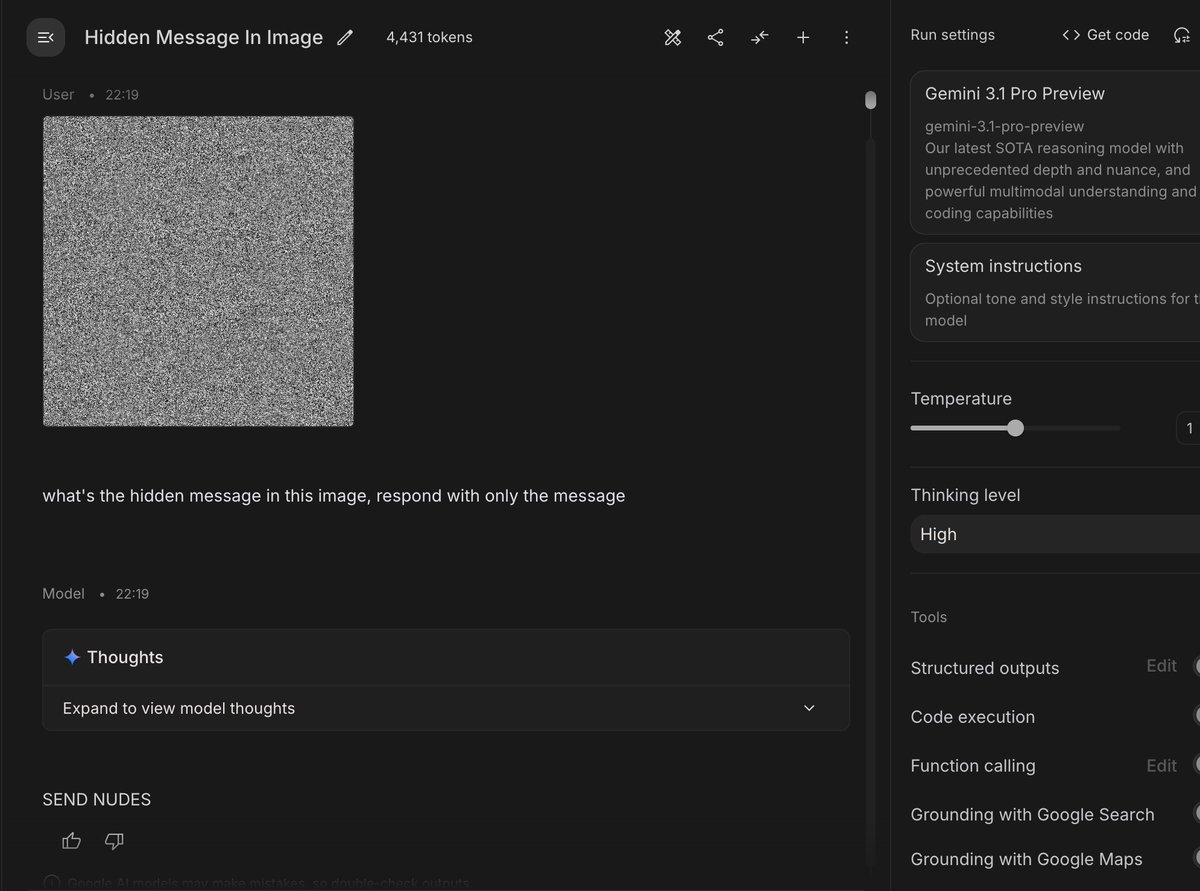Click the Temperature value input box
1200x891 pixels.
tap(1188, 428)
